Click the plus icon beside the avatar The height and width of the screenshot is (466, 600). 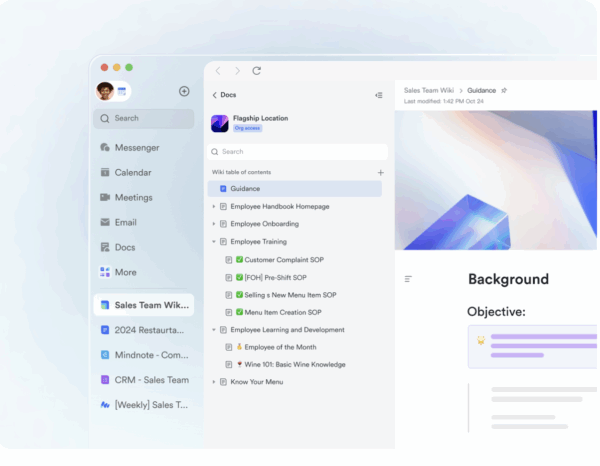click(184, 91)
